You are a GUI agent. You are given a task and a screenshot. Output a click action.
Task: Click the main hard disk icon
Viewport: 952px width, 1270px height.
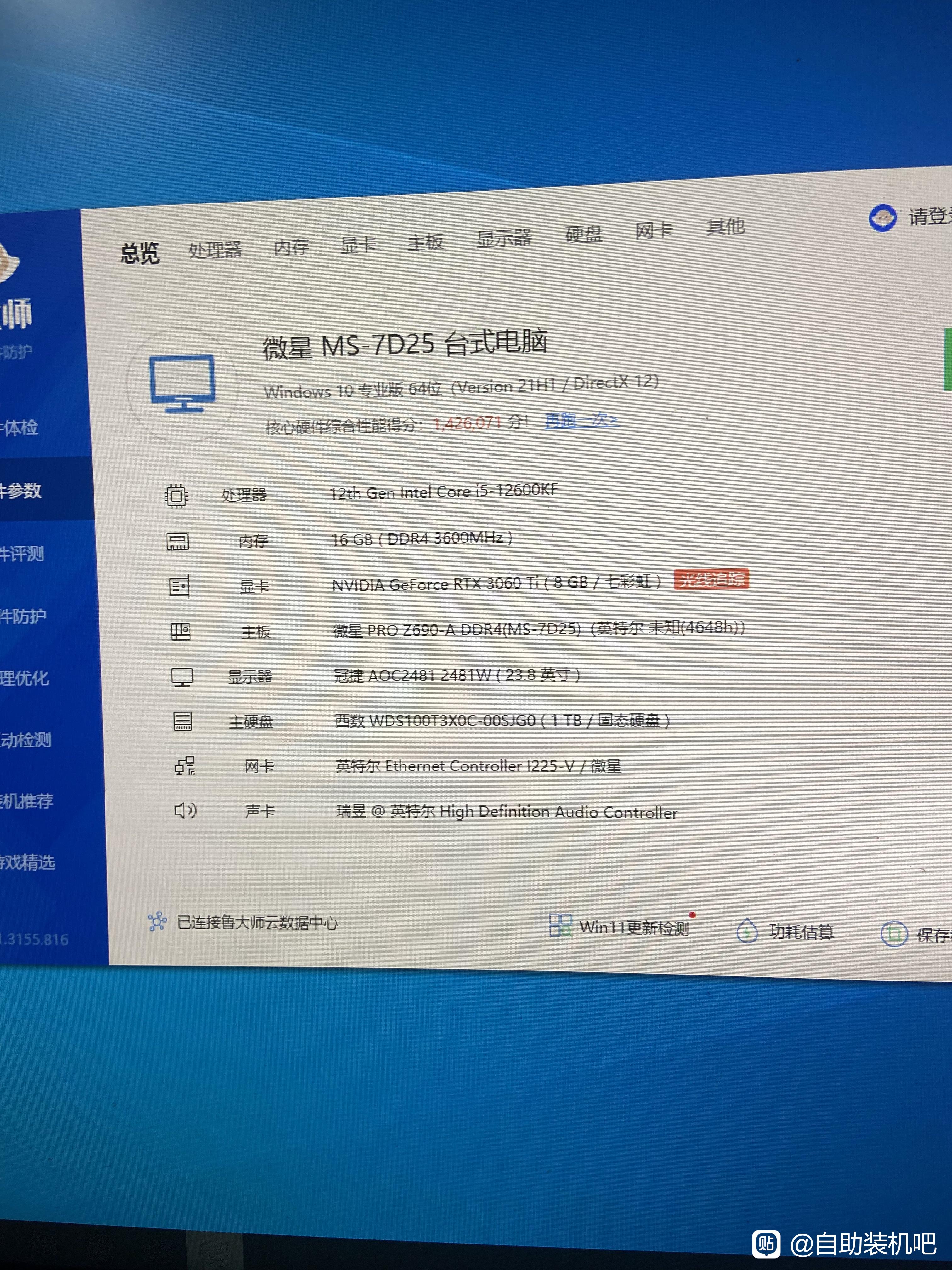pyautogui.click(x=183, y=721)
